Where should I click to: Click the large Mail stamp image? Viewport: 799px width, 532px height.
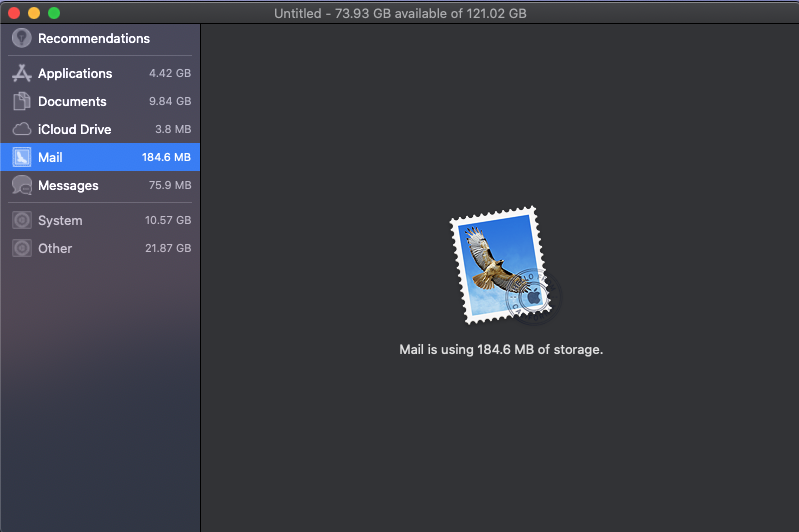(x=504, y=265)
